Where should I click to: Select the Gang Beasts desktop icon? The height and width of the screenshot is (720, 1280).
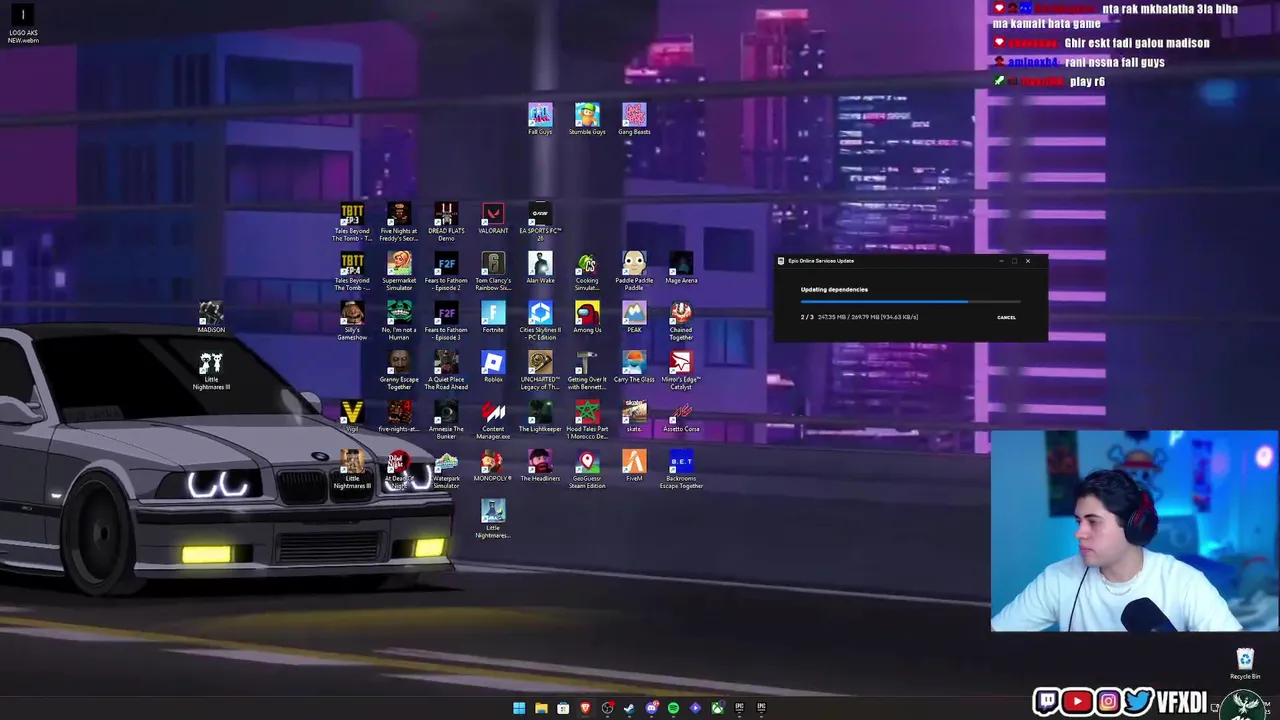click(634, 118)
